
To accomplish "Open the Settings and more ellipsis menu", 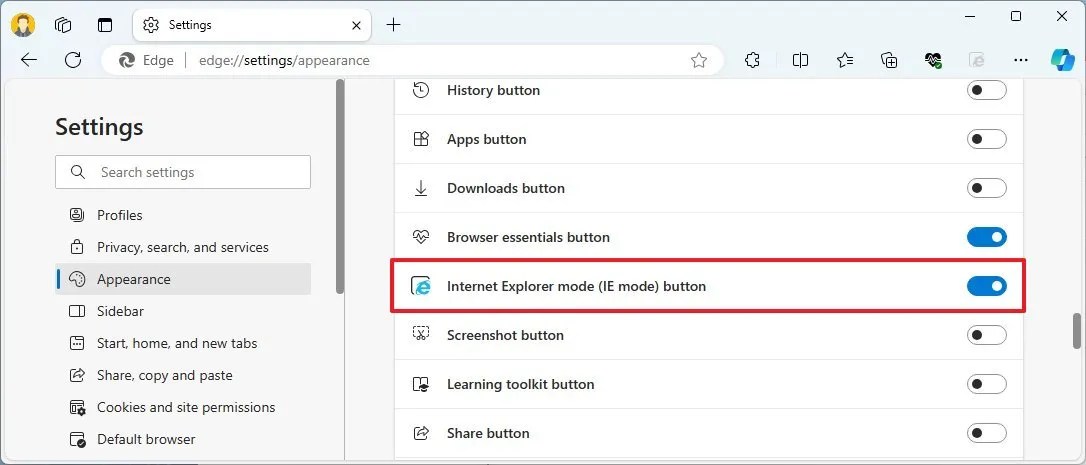I will coord(1021,60).
